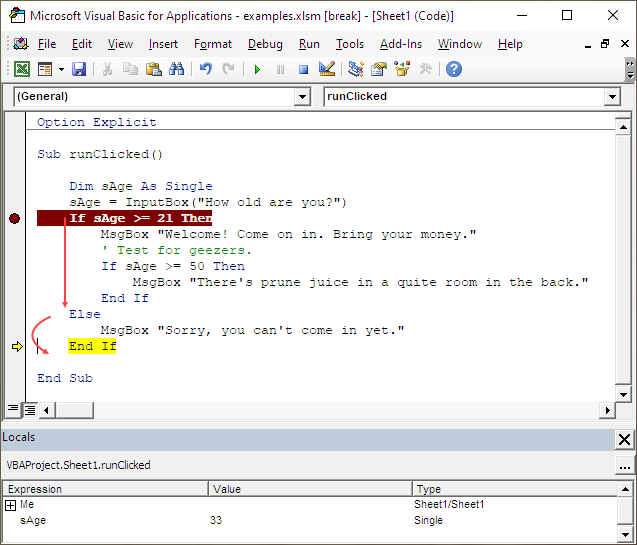Close the Locals window
The height and width of the screenshot is (545, 637).
click(624, 439)
